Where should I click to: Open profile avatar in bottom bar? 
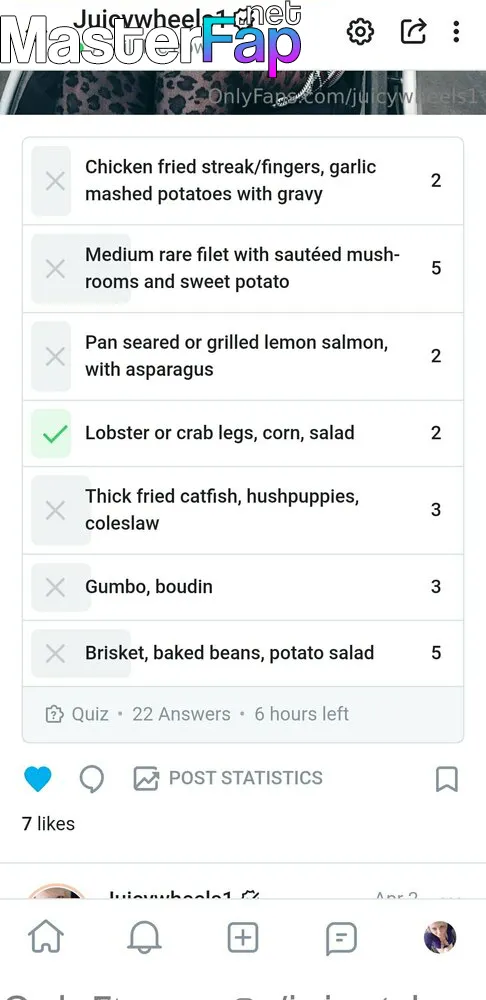click(440, 938)
